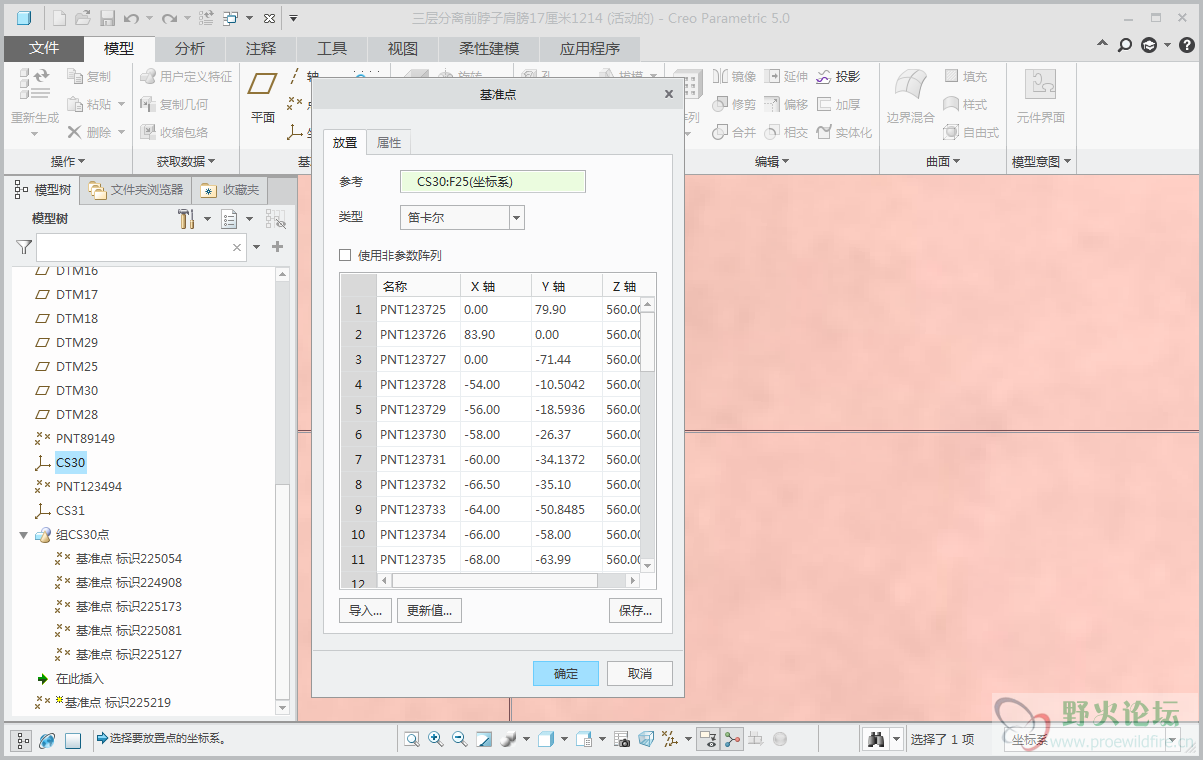Click the Open file icon in quick access toolbar
The height and width of the screenshot is (760, 1203).
click(83, 18)
